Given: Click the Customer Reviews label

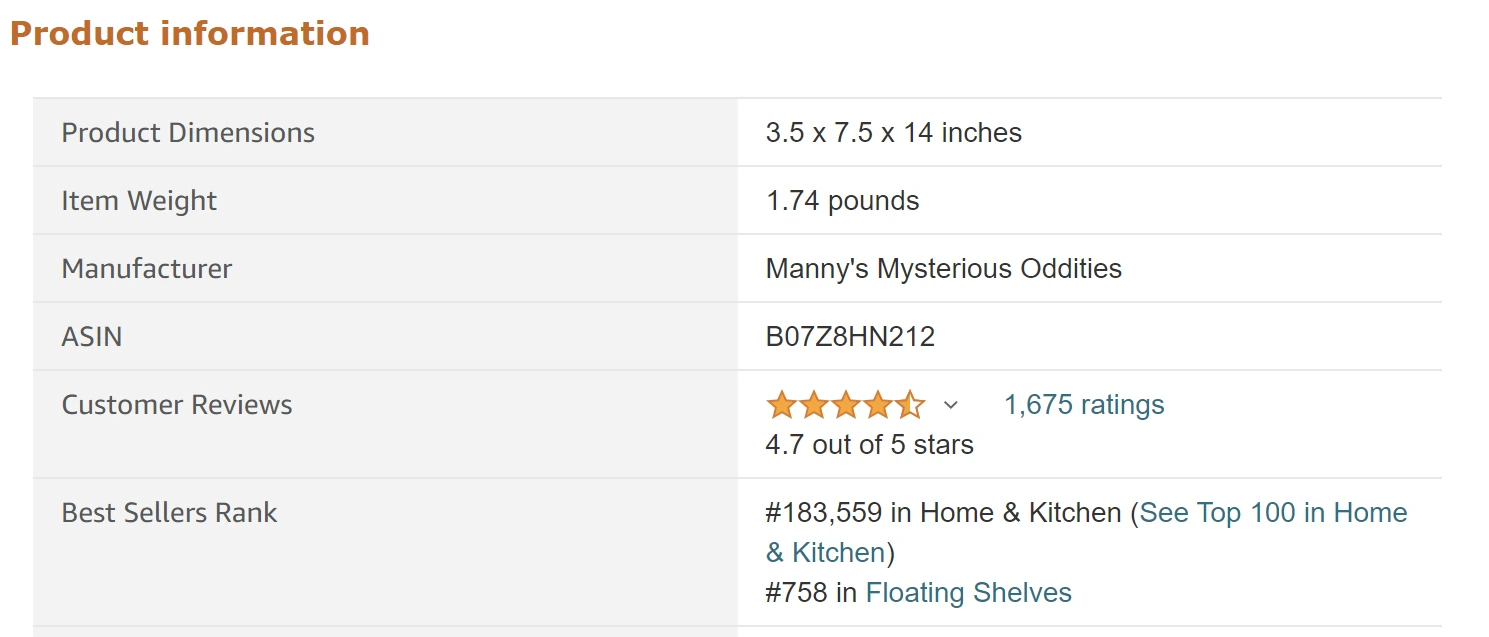Looking at the screenshot, I should tap(177, 405).
